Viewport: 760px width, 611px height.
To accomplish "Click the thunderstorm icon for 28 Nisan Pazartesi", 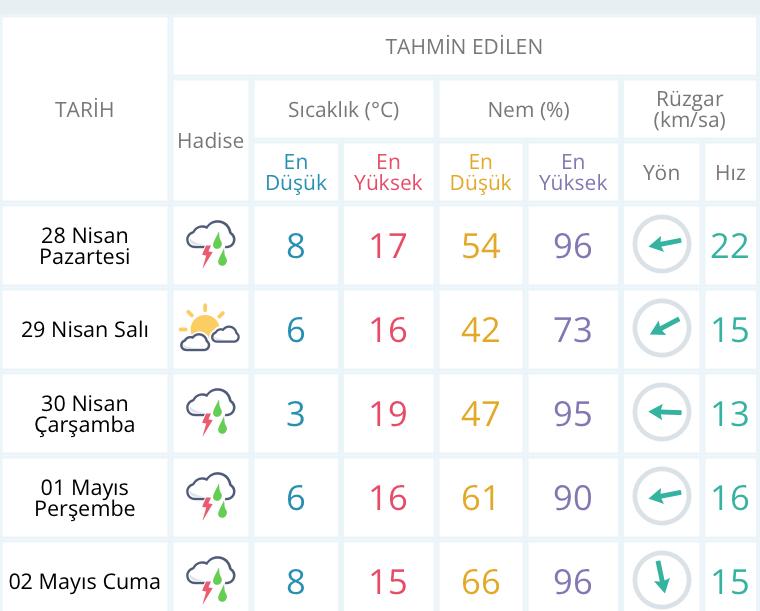I will (210, 246).
